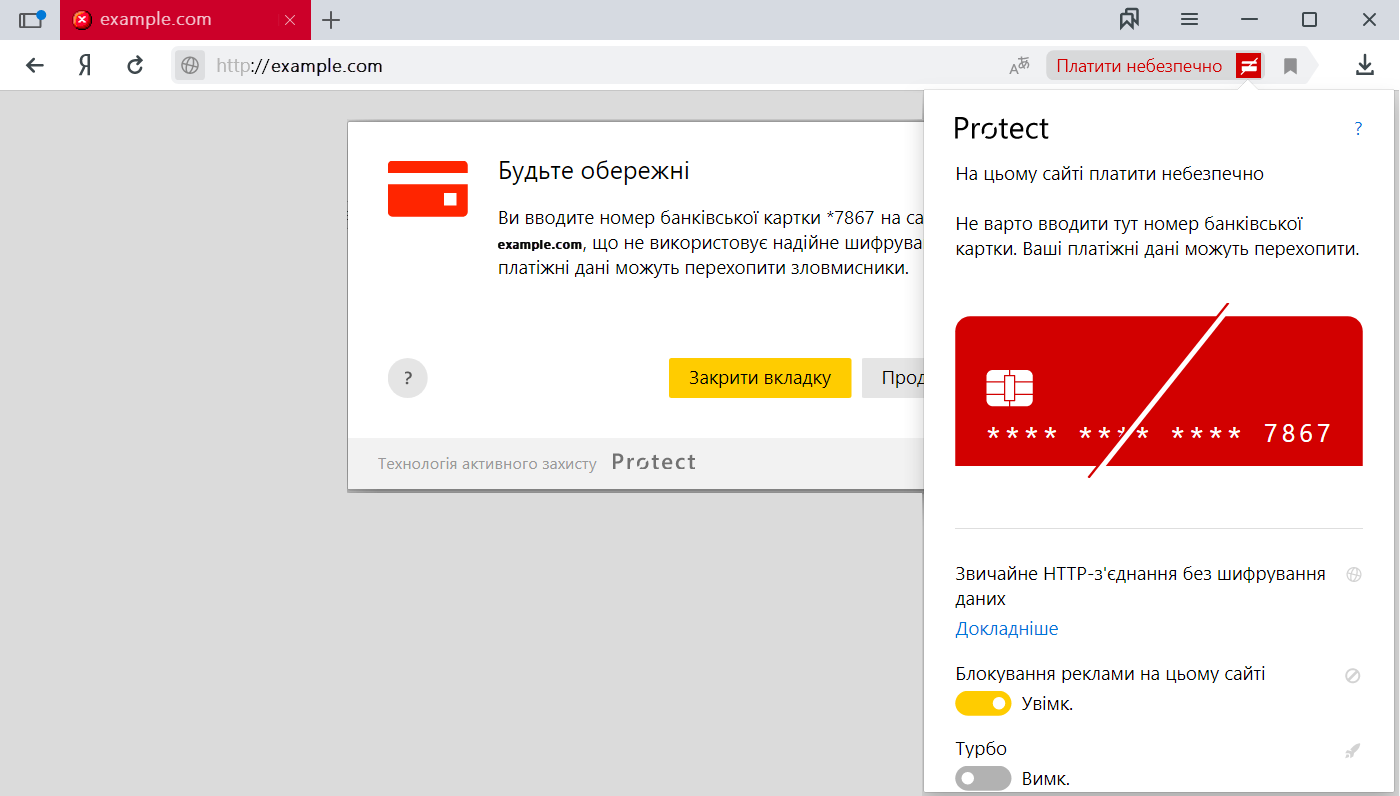Viewport: 1400px width, 796px height.
Task: Click the Protect logo in dialog footer
Action: click(x=654, y=462)
